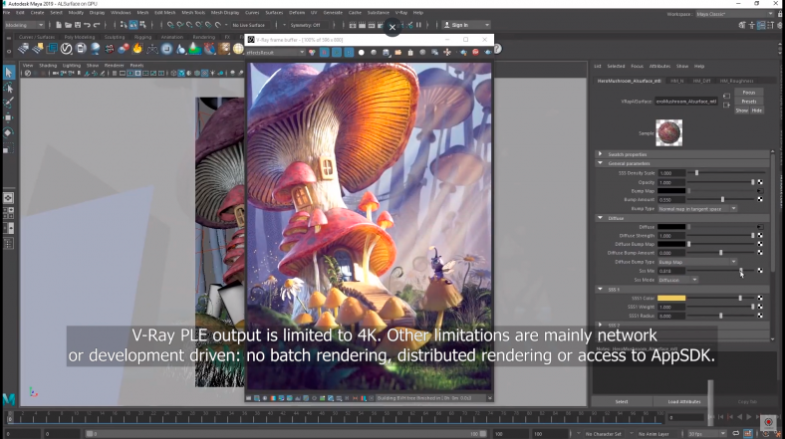The width and height of the screenshot is (785, 439).
Task: Switch to four-view viewport layout
Action: point(9,213)
